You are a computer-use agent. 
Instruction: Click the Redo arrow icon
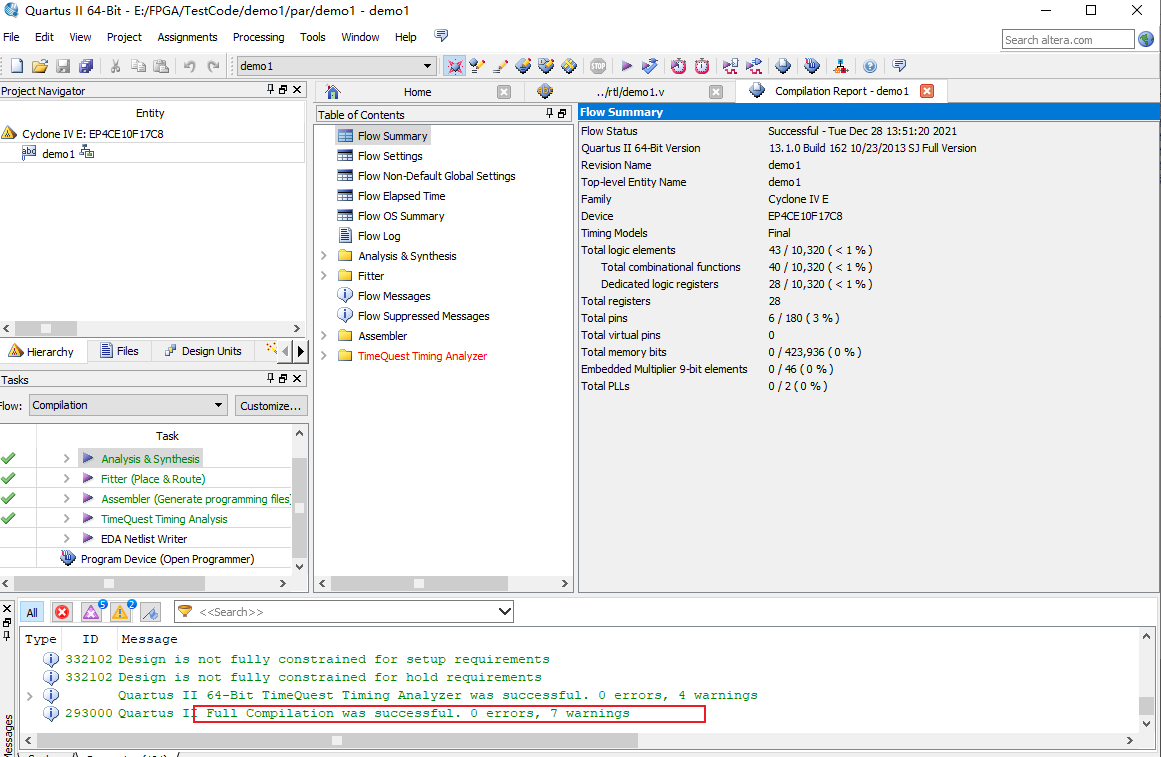coord(213,66)
